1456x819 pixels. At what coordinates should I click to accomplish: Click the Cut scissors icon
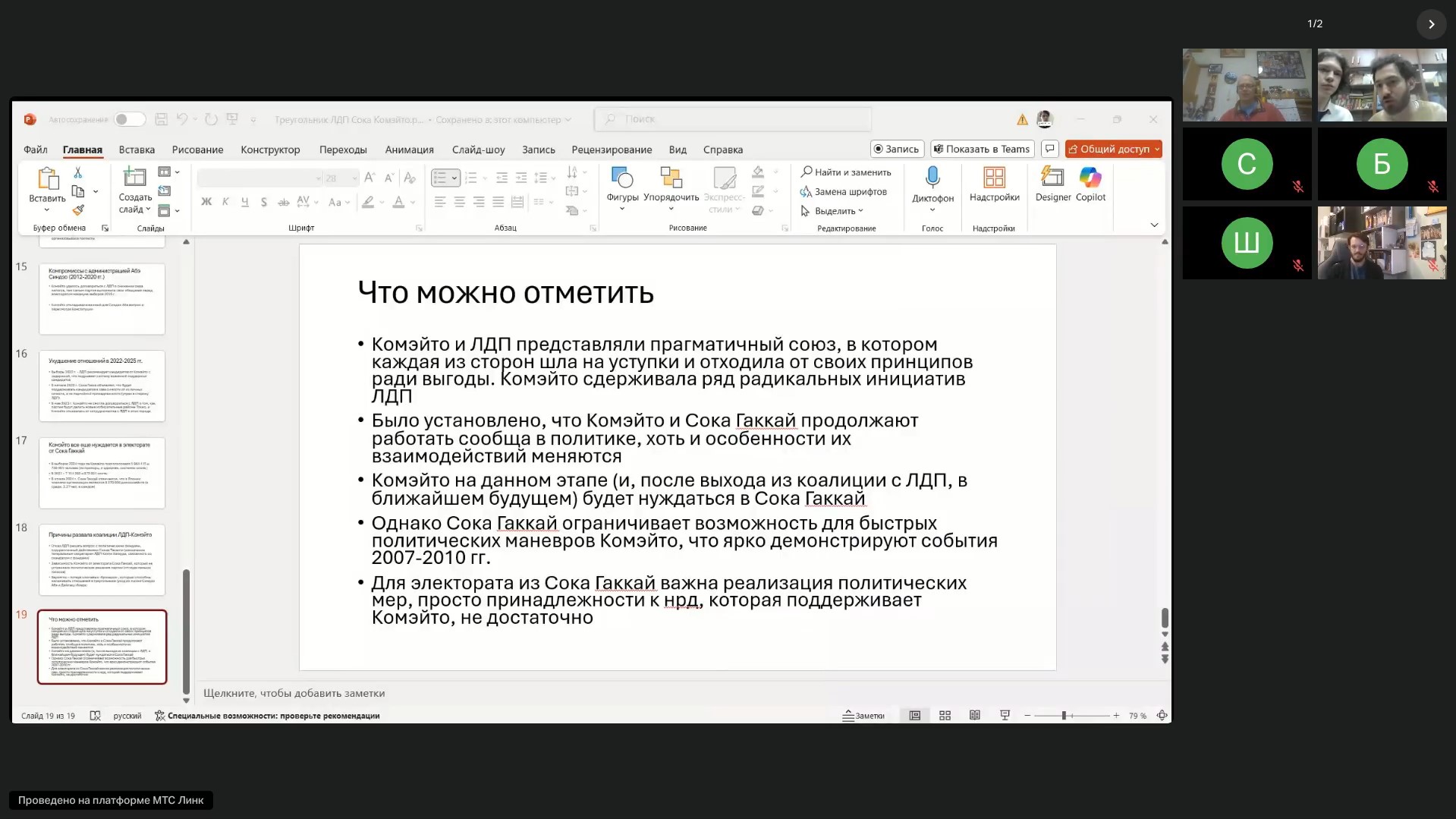[77, 173]
